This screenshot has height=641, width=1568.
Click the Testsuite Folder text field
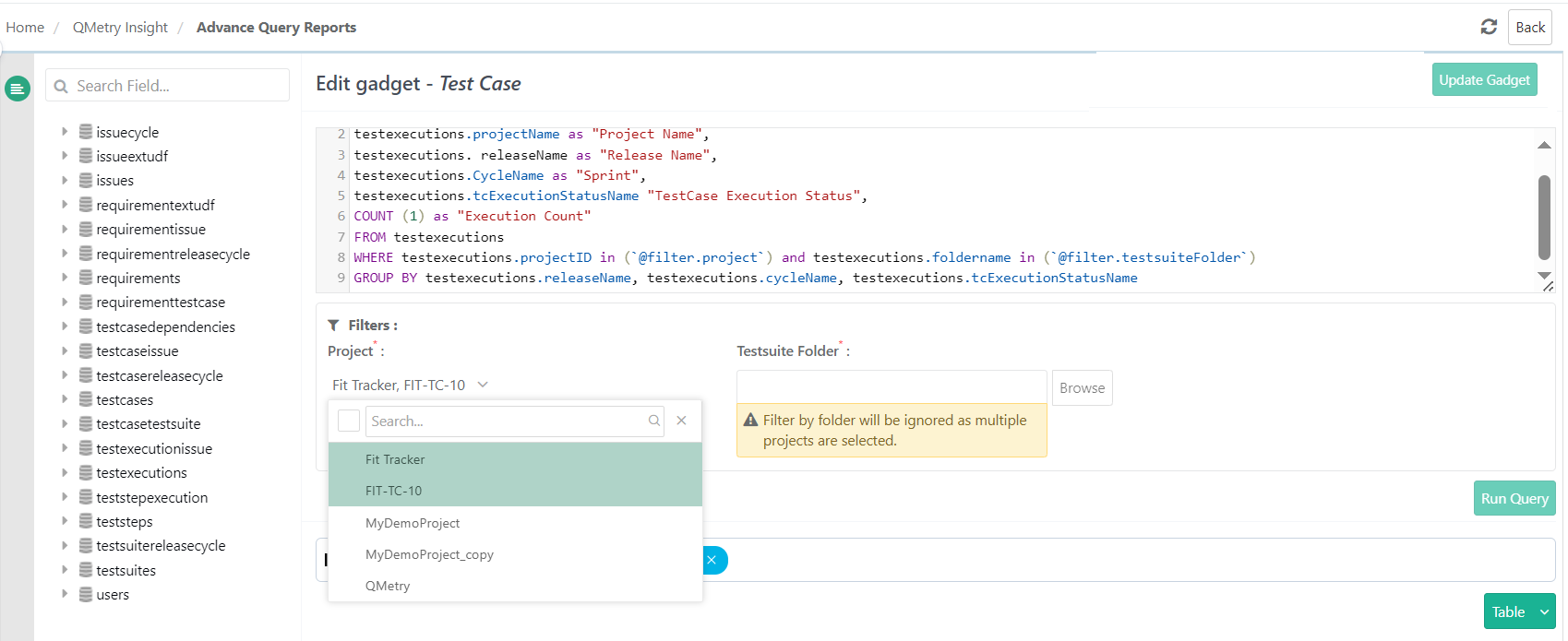[x=892, y=387]
